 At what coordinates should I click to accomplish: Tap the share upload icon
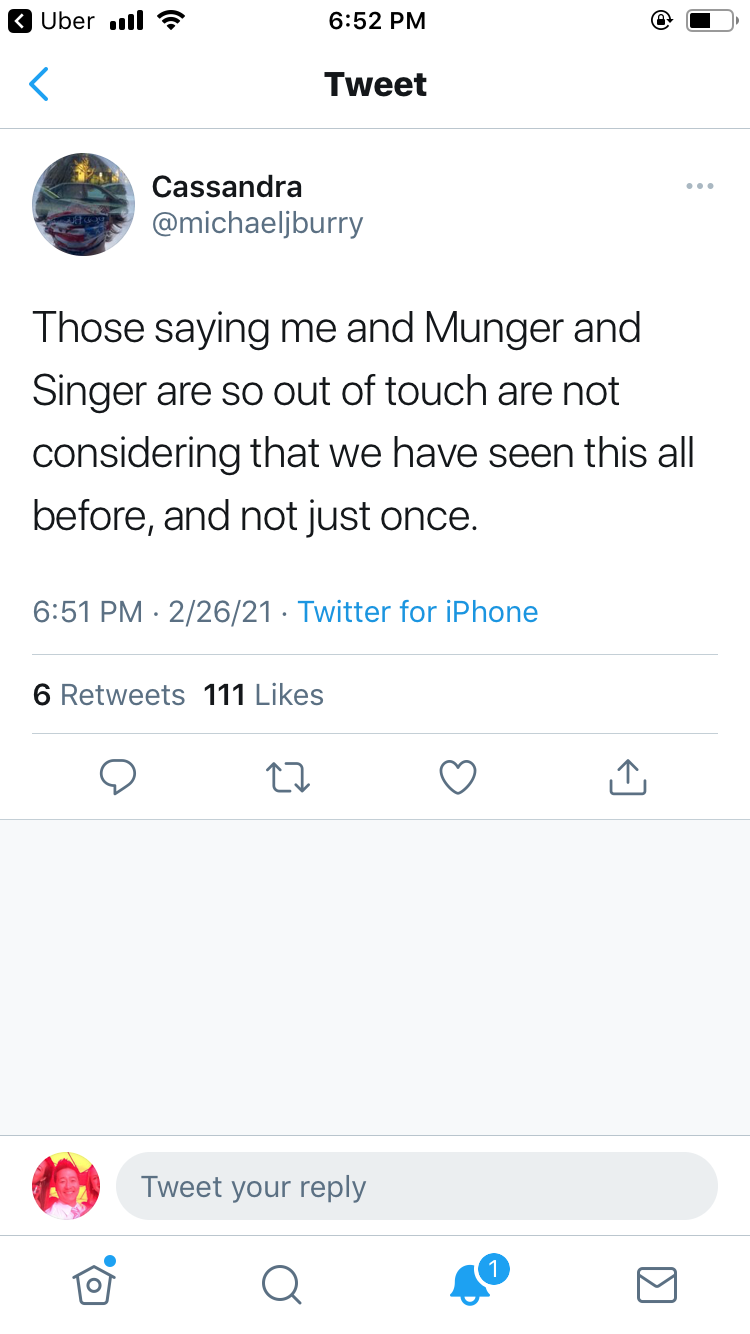coord(628,777)
